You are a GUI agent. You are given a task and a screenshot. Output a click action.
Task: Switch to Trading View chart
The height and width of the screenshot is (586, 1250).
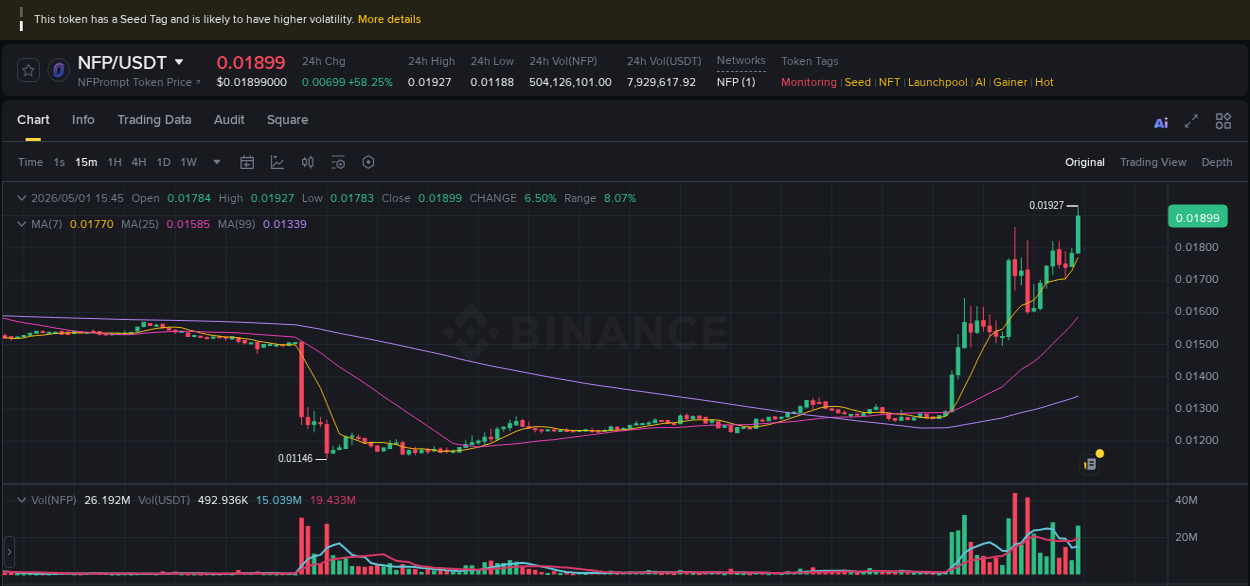pos(1153,162)
